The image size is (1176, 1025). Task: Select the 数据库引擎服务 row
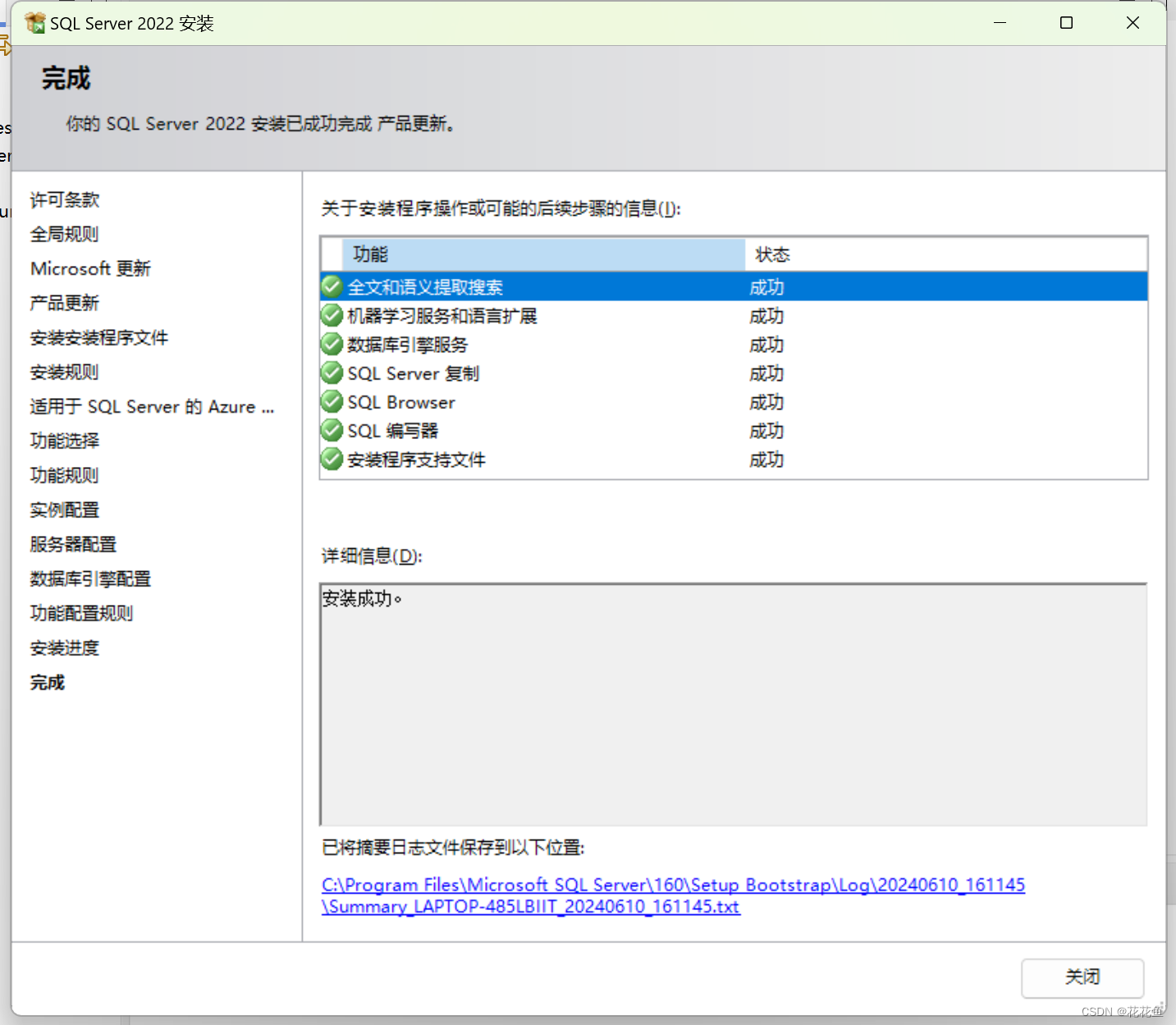click(x=734, y=345)
